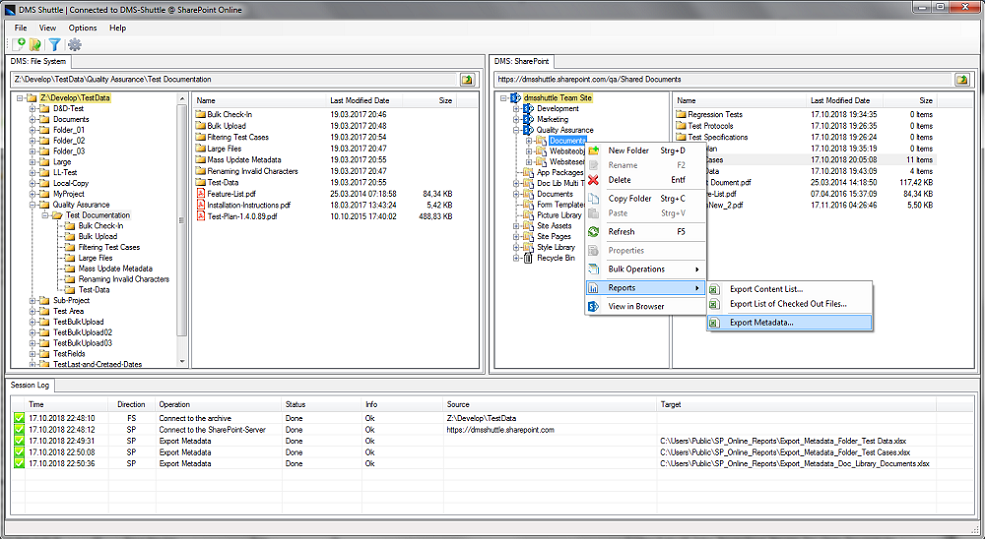Image resolution: width=985 pixels, height=539 pixels.
Task: Click the new session toolbar icon
Action: pos(18,44)
